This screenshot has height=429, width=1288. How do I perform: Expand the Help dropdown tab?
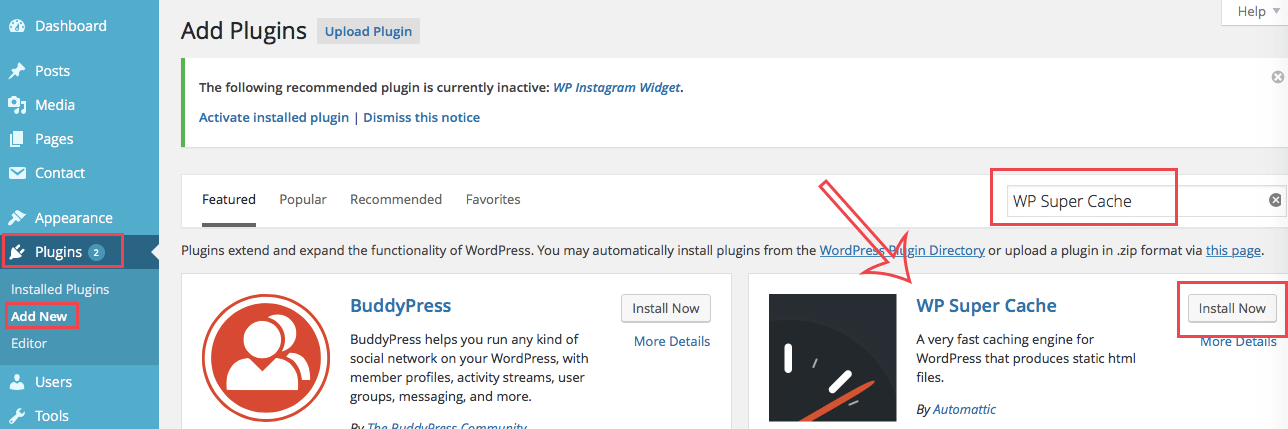coord(1258,12)
